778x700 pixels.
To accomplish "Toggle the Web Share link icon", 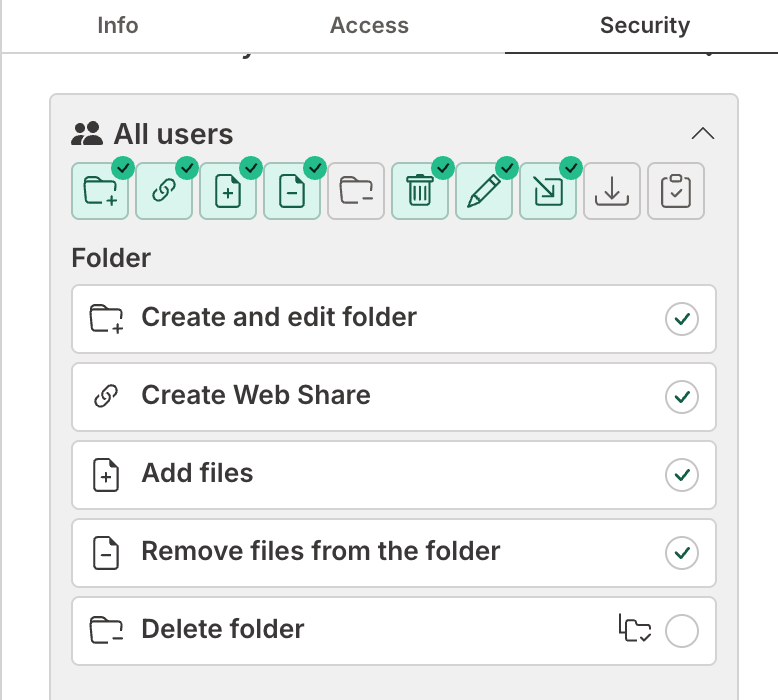I will pos(164,191).
